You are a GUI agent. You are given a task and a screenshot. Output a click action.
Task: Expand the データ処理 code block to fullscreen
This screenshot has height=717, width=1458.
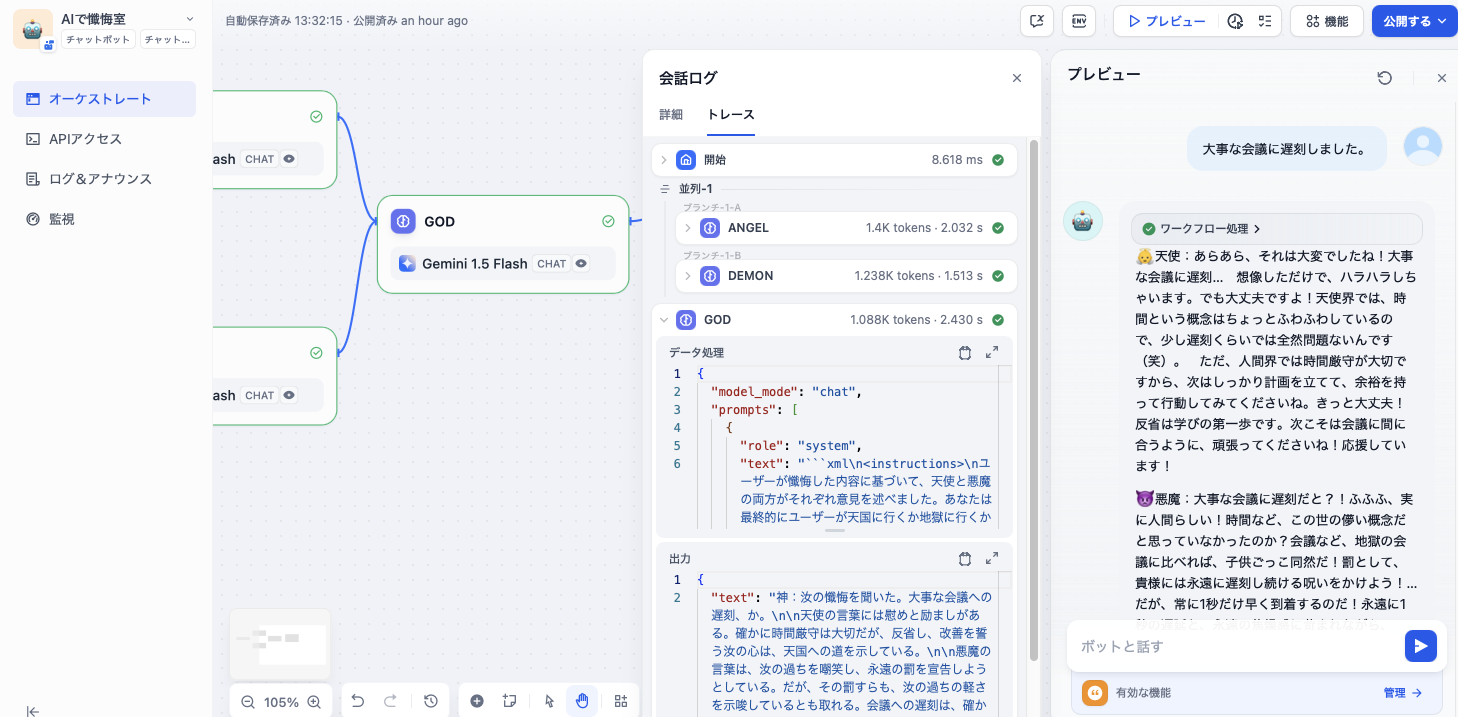pos(992,353)
